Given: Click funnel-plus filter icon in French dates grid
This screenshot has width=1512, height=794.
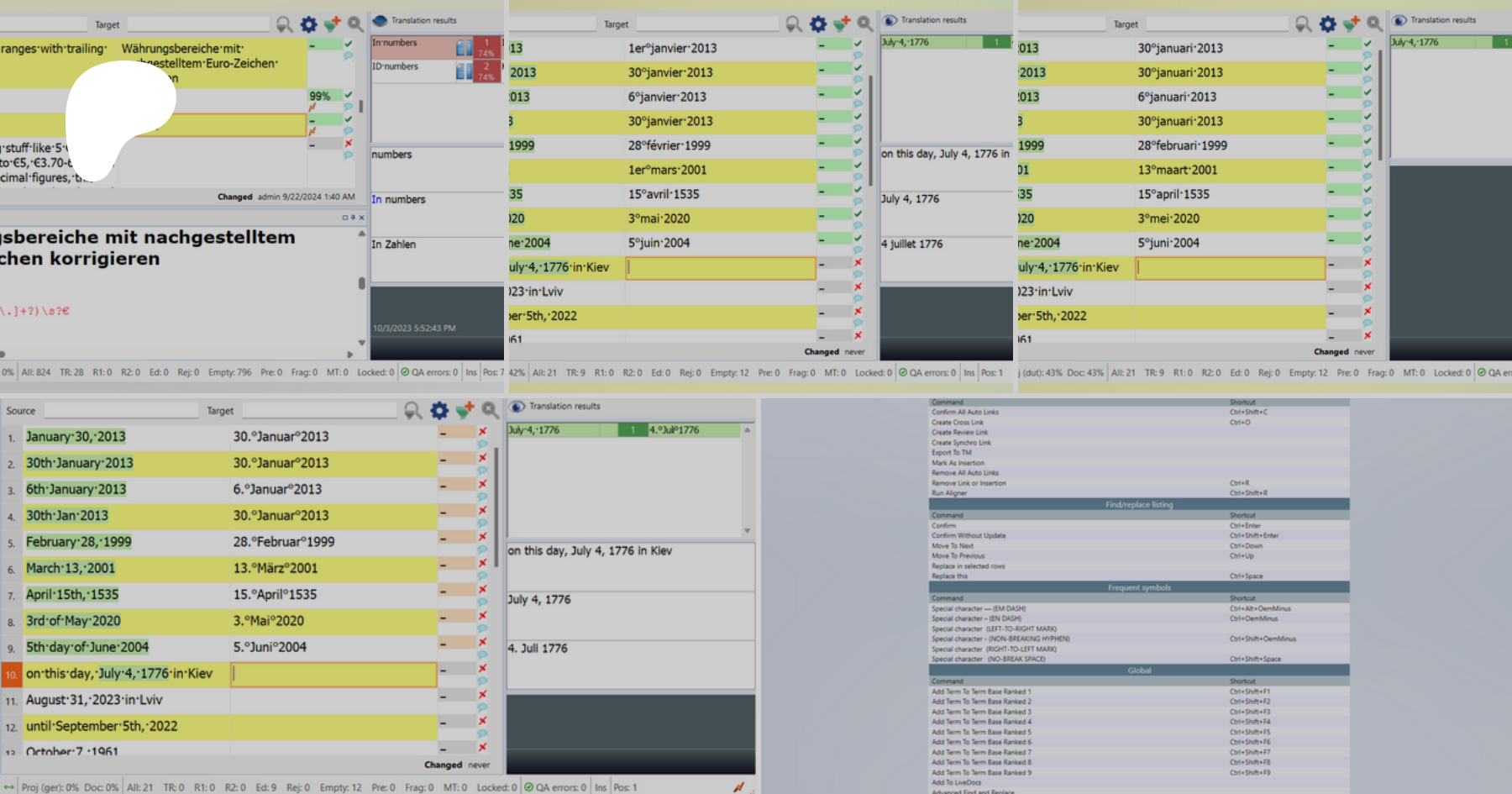Looking at the screenshot, I should (x=841, y=24).
